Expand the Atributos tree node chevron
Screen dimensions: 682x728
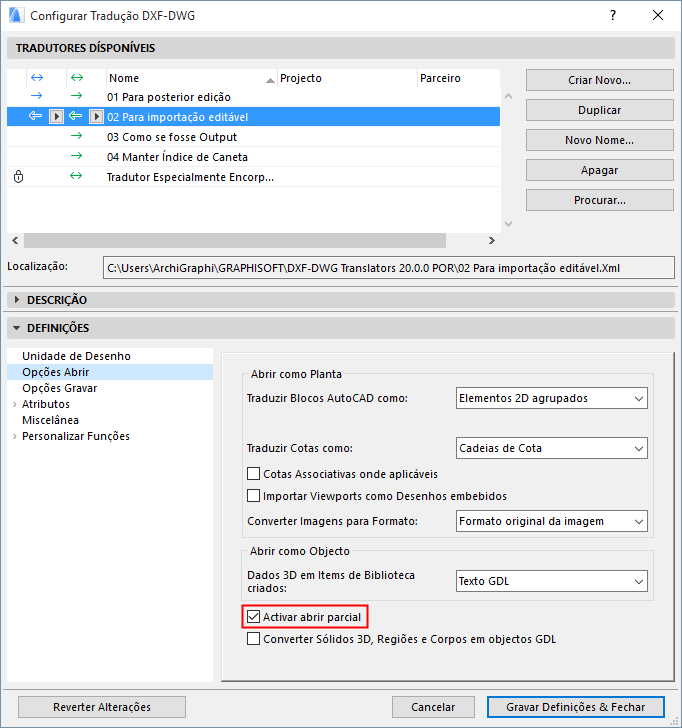(15, 404)
